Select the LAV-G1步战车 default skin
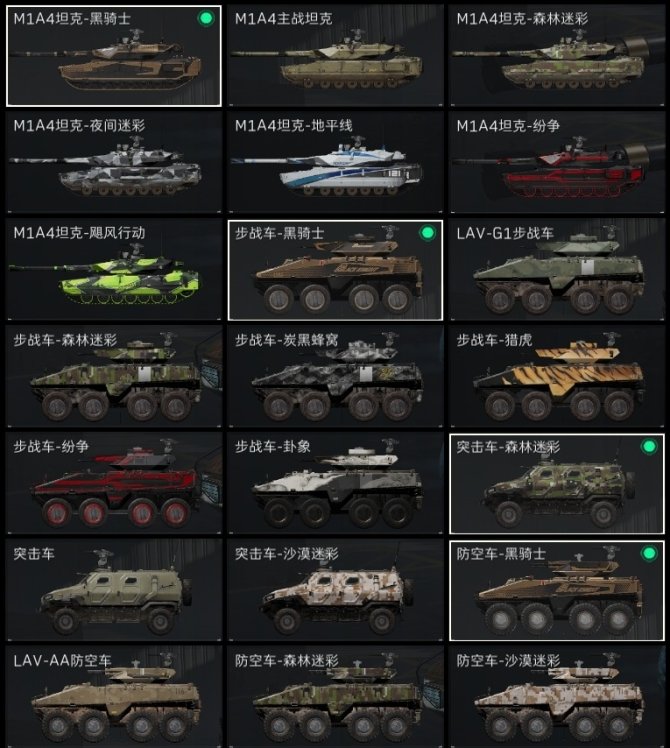The image size is (670, 748). coord(557,270)
